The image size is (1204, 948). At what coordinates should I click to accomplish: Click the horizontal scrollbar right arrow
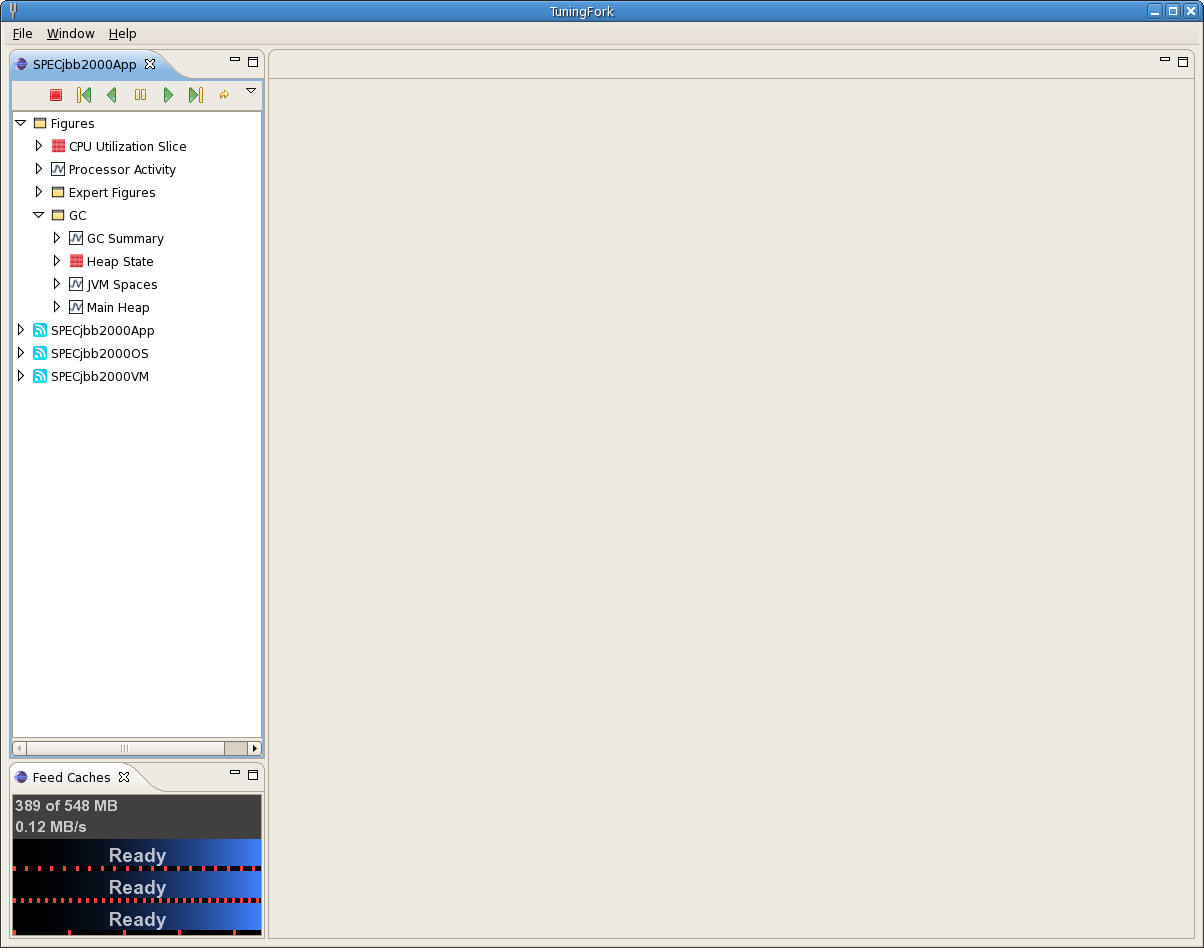(254, 748)
